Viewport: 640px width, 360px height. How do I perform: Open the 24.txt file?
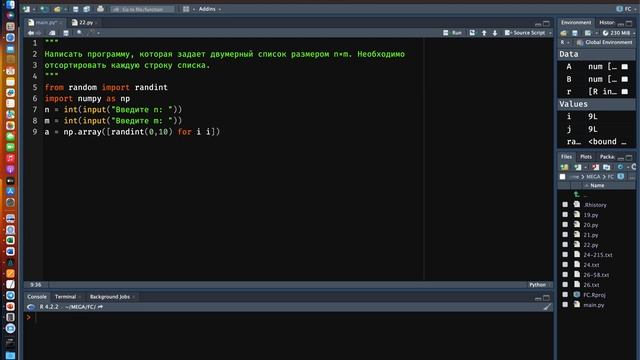coord(591,265)
